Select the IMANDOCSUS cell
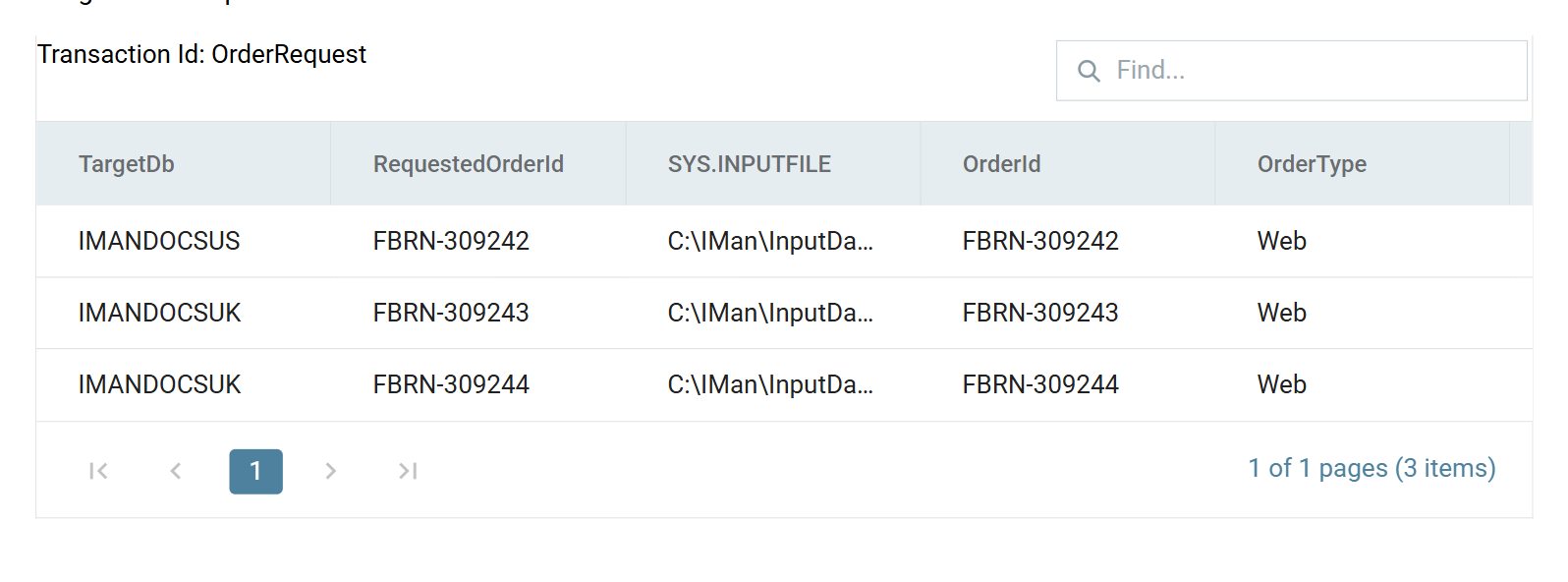The image size is (1568, 582). coord(159,241)
